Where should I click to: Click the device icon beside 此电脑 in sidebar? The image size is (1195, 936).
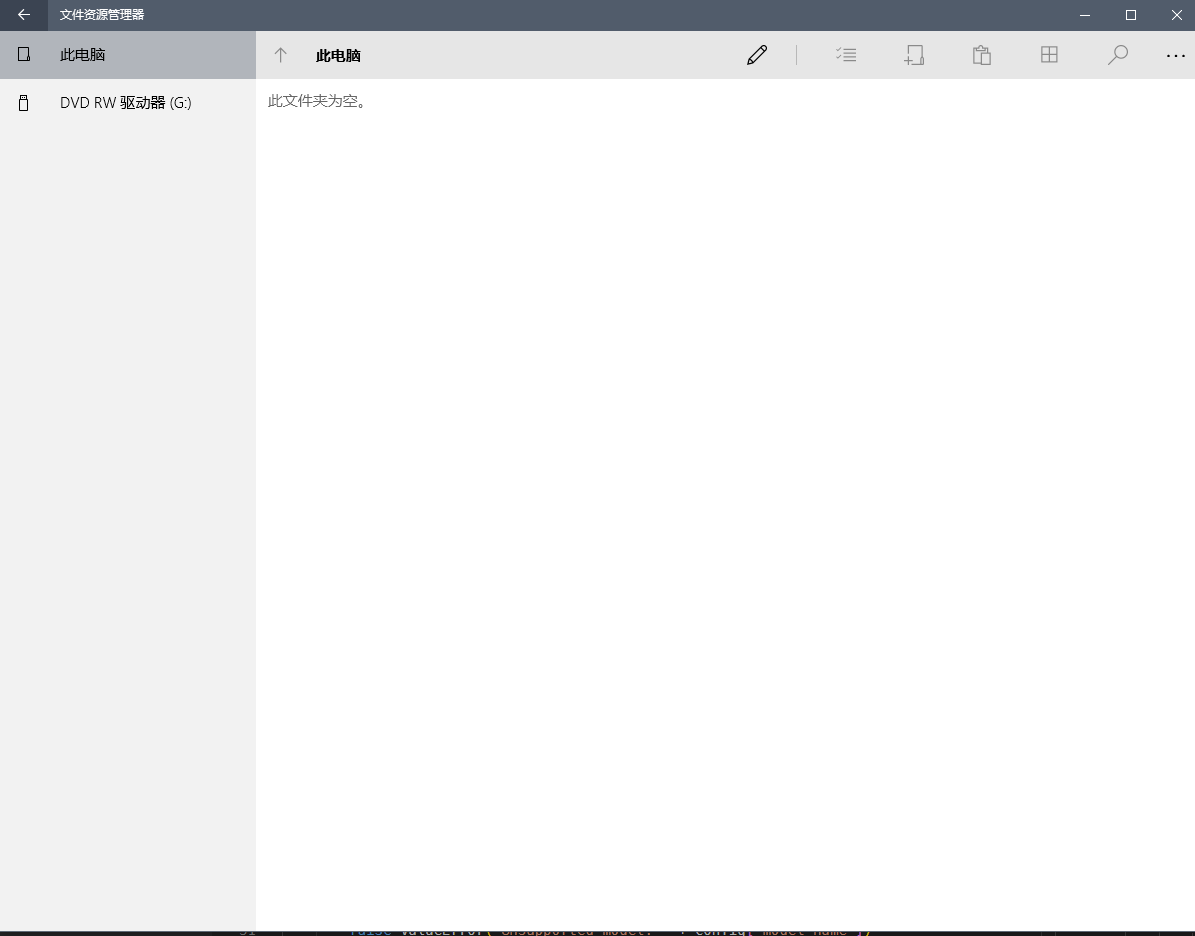24,55
